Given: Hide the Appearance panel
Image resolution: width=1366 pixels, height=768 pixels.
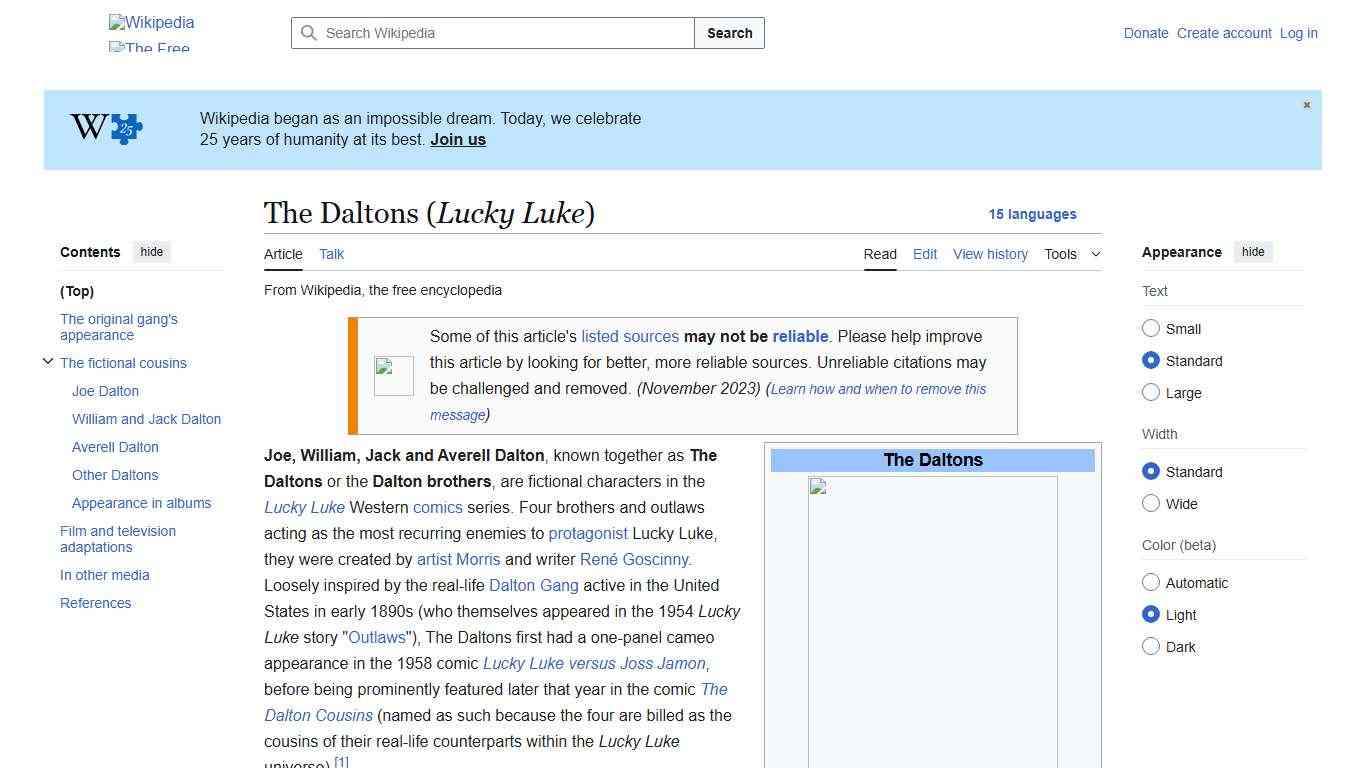Looking at the screenshot, I should [1253, 251].
